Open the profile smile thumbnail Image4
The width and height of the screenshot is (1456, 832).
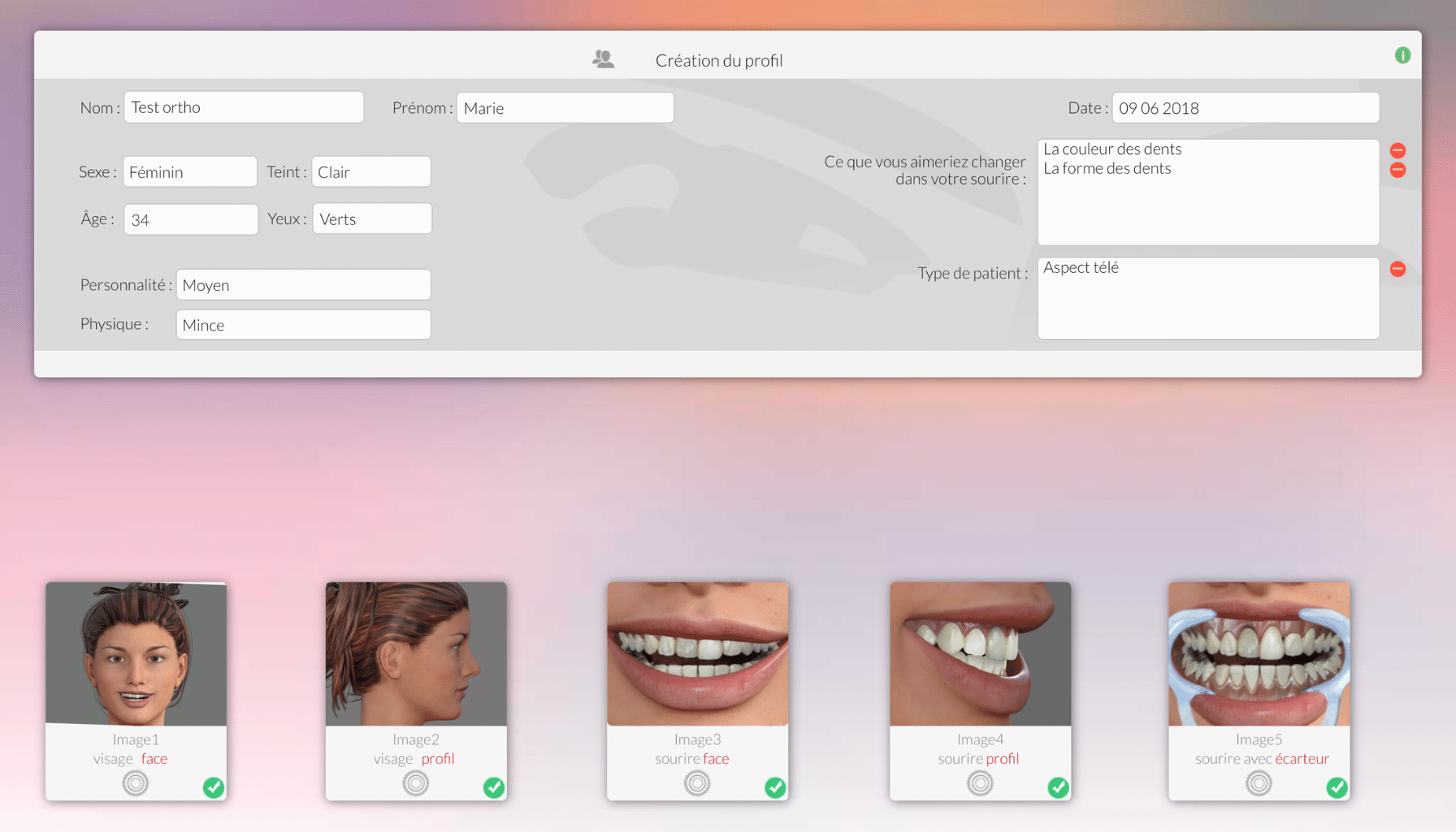pos(980,653)
